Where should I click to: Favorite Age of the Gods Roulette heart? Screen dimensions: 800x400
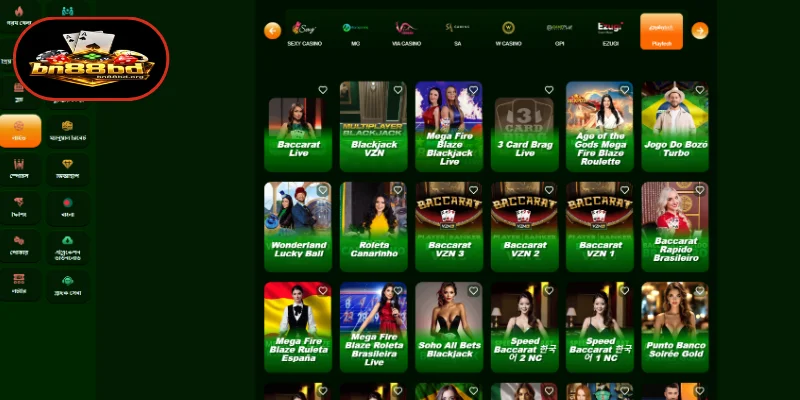click(x=624, y=90)
